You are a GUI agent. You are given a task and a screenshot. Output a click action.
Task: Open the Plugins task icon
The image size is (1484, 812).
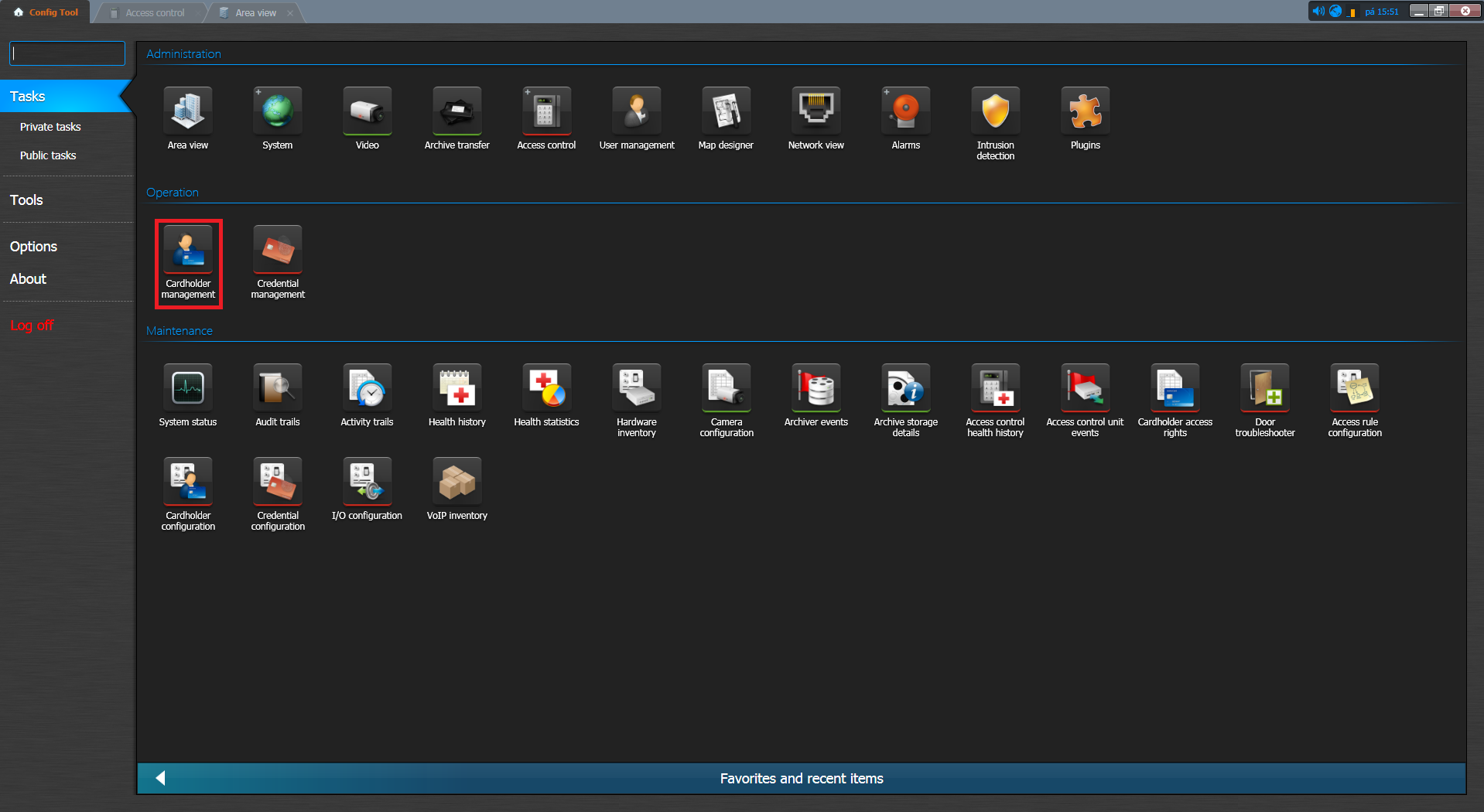pyautogui.click(x=1085, y=112)
